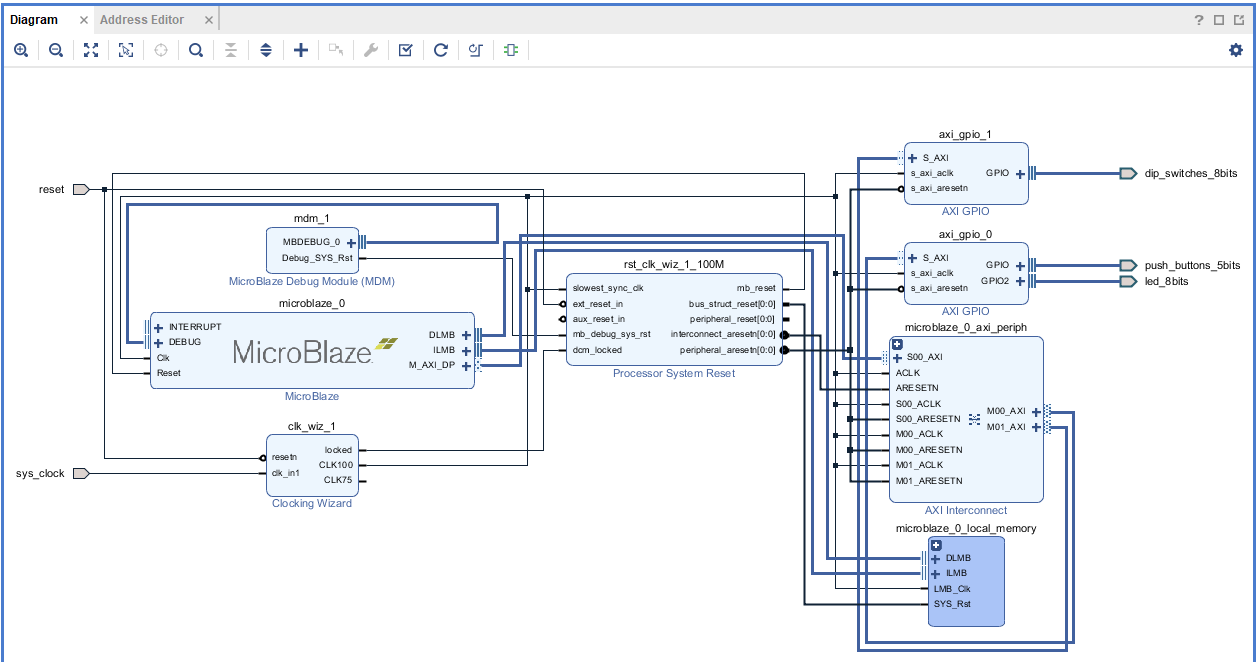Select the clk_wiz_1 block title
This screenshot has width=1259, height=662.
[312, 426]
